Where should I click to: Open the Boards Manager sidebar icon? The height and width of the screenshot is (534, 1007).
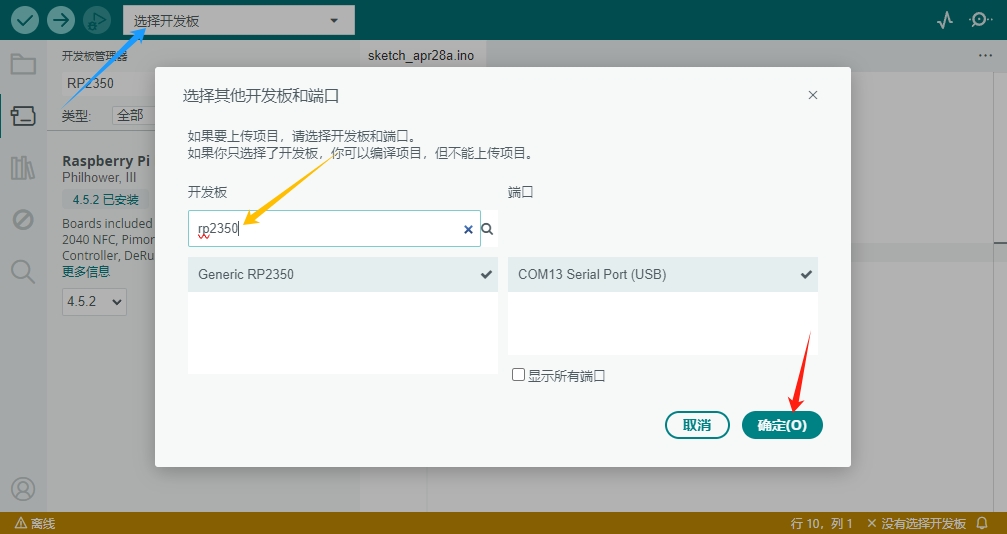coord(23,116)
